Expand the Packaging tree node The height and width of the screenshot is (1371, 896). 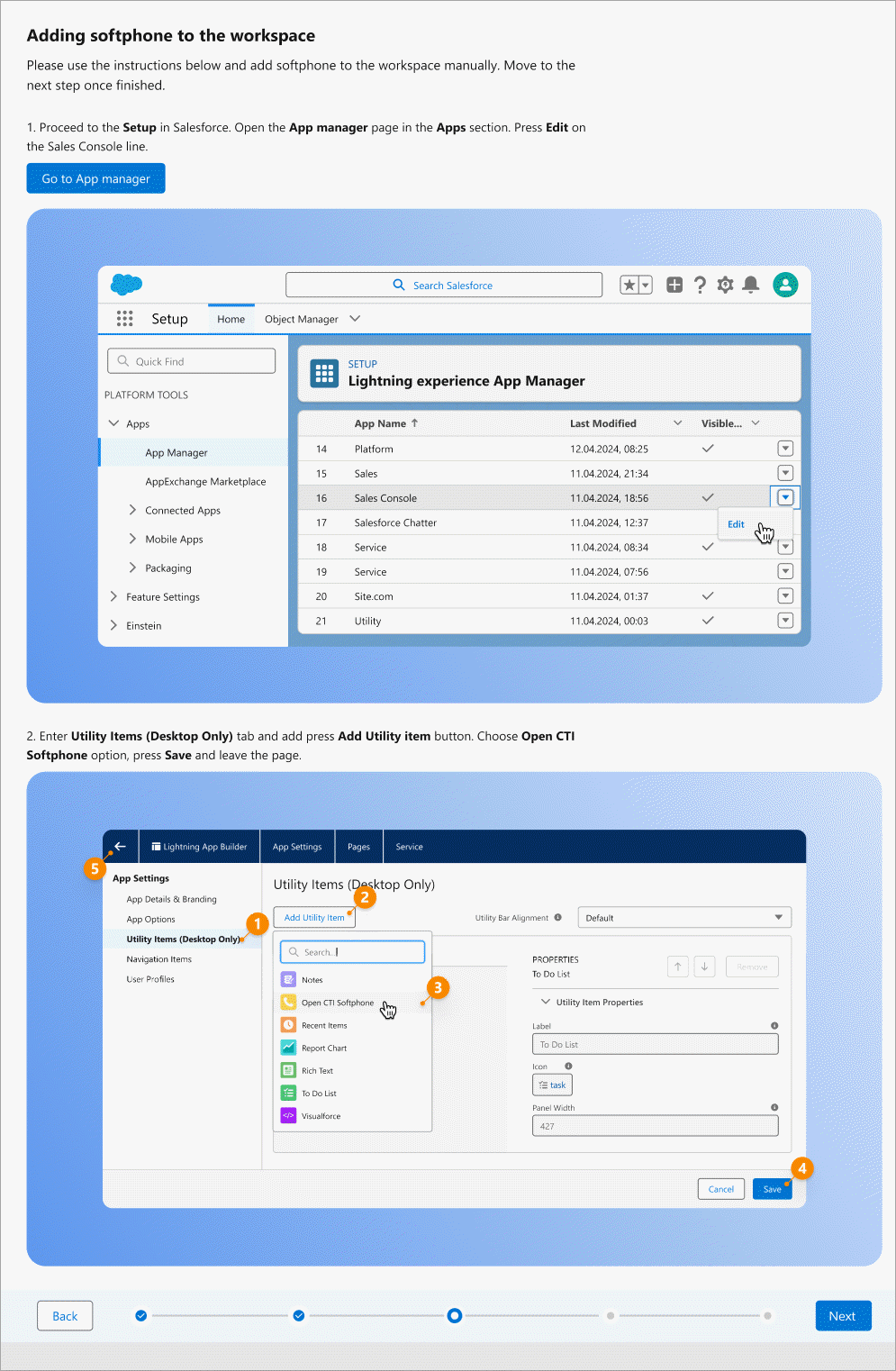pos(132,567)
